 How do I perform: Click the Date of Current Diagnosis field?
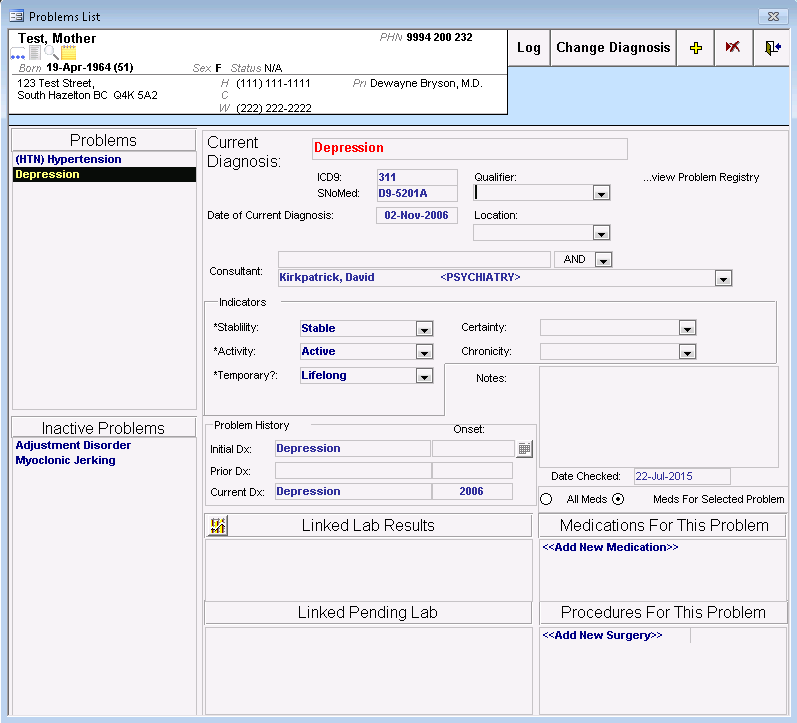point(417,215)
